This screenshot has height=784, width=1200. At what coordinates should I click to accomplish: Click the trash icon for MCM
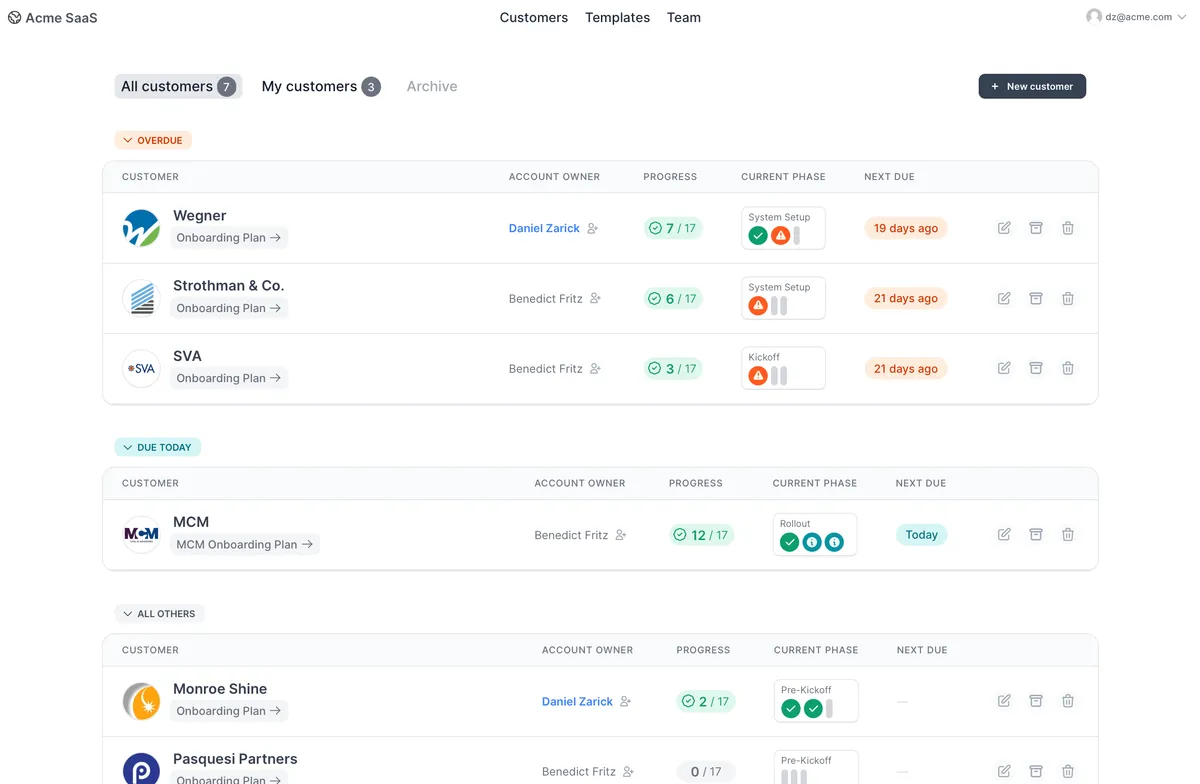coord(1068,535)
